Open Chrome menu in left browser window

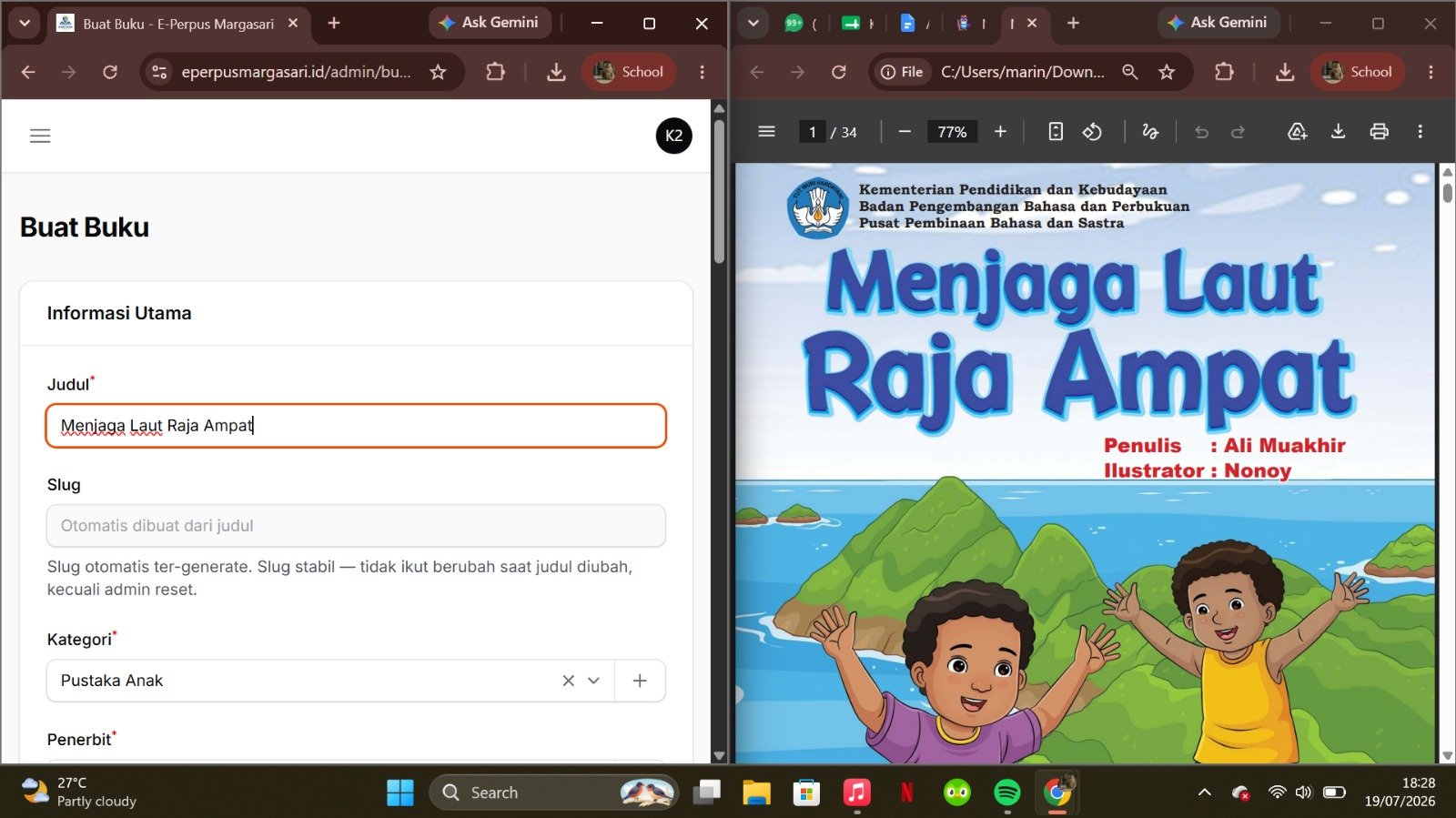[702, 72]
